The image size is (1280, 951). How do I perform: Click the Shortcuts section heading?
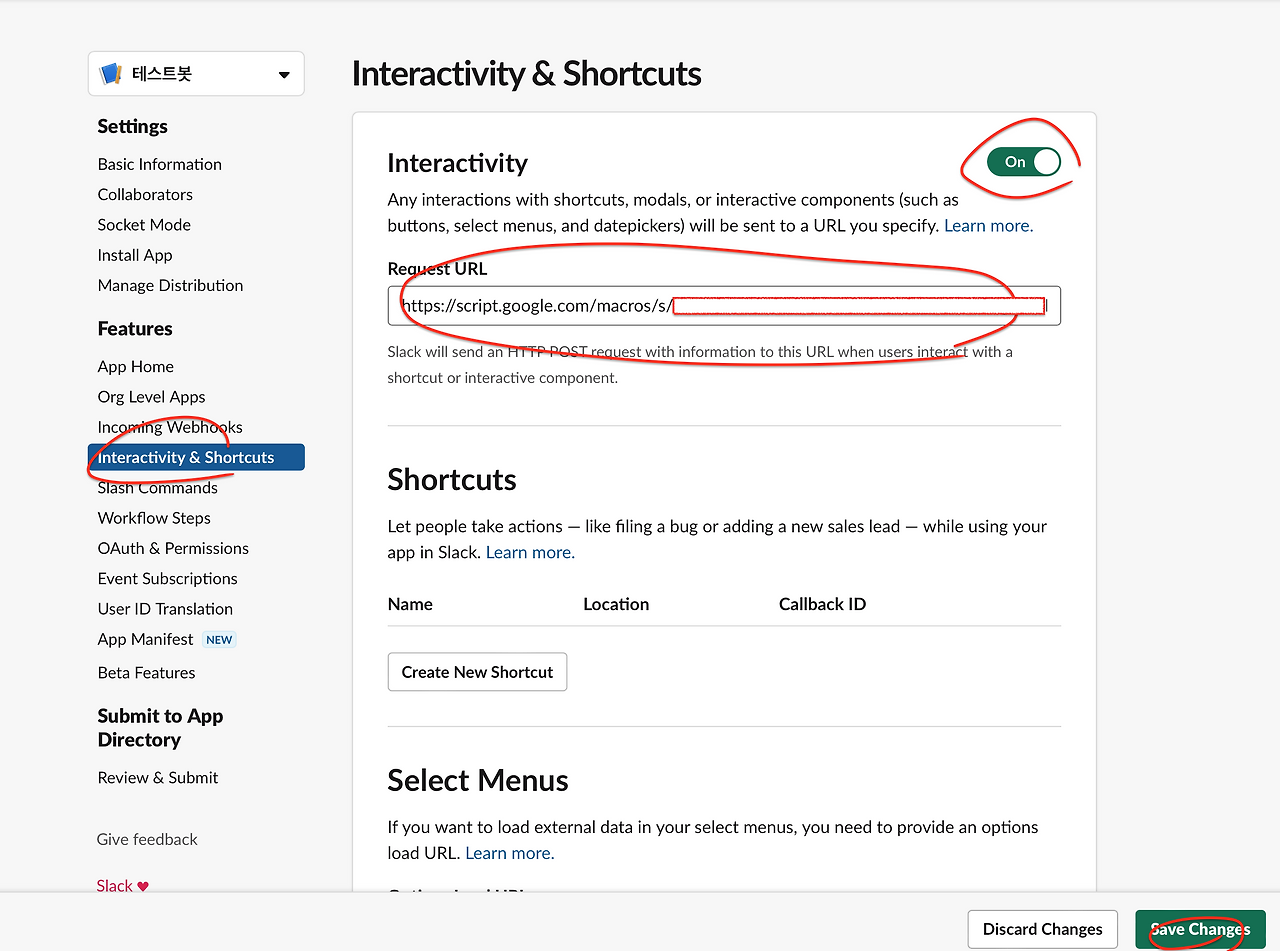coord(452,480)
